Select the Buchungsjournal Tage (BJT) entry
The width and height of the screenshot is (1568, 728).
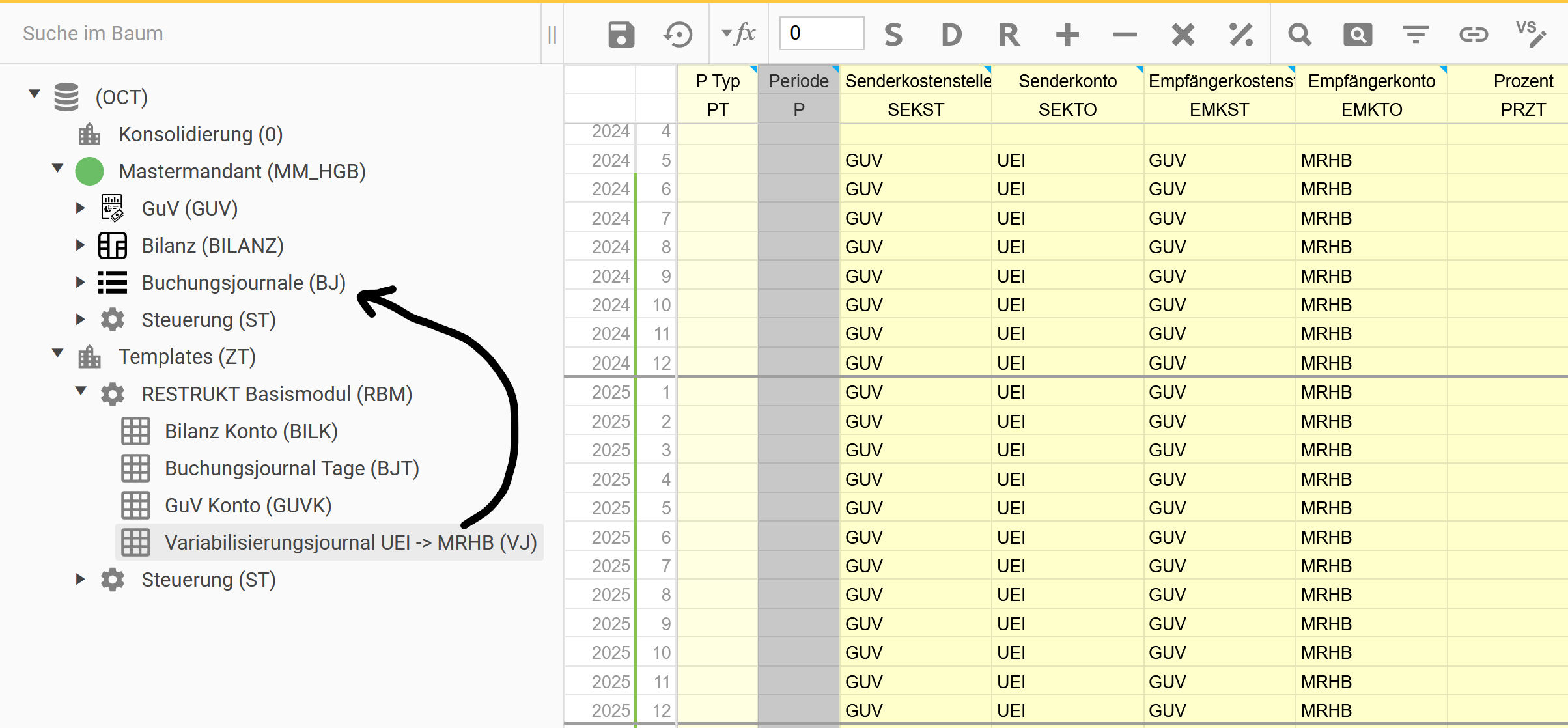[x=292, y=468]
